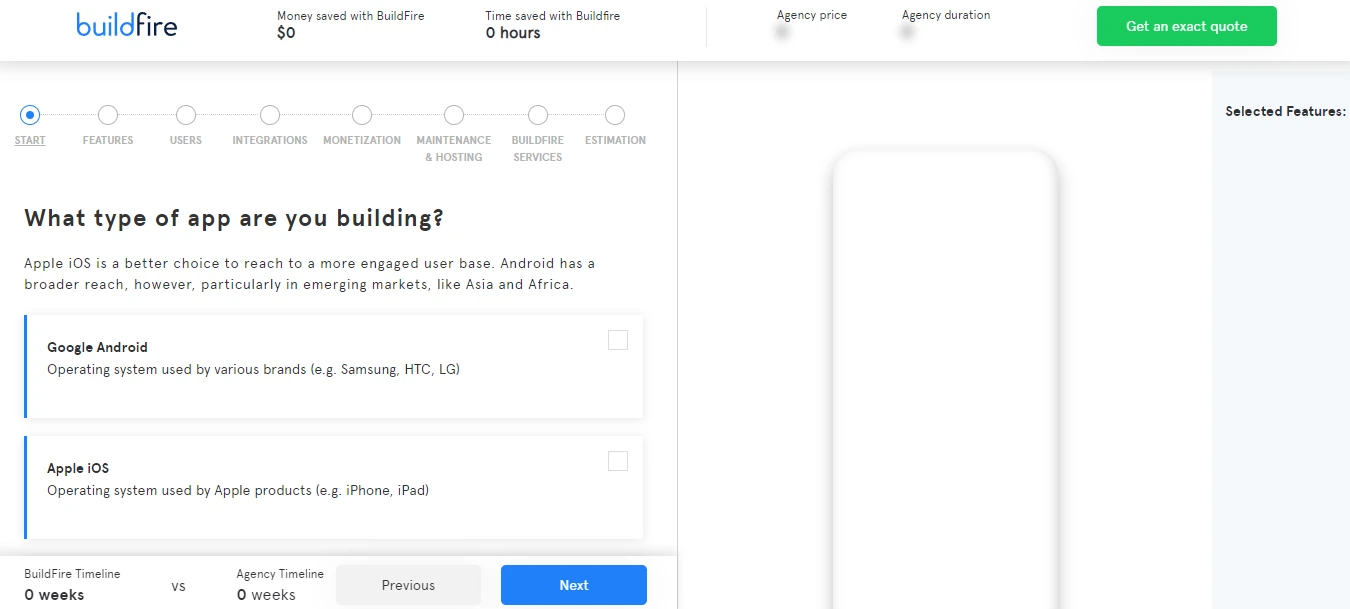
Task: Click the BuildFire Timeline 0 weeks value
Action: pos(54,595)
